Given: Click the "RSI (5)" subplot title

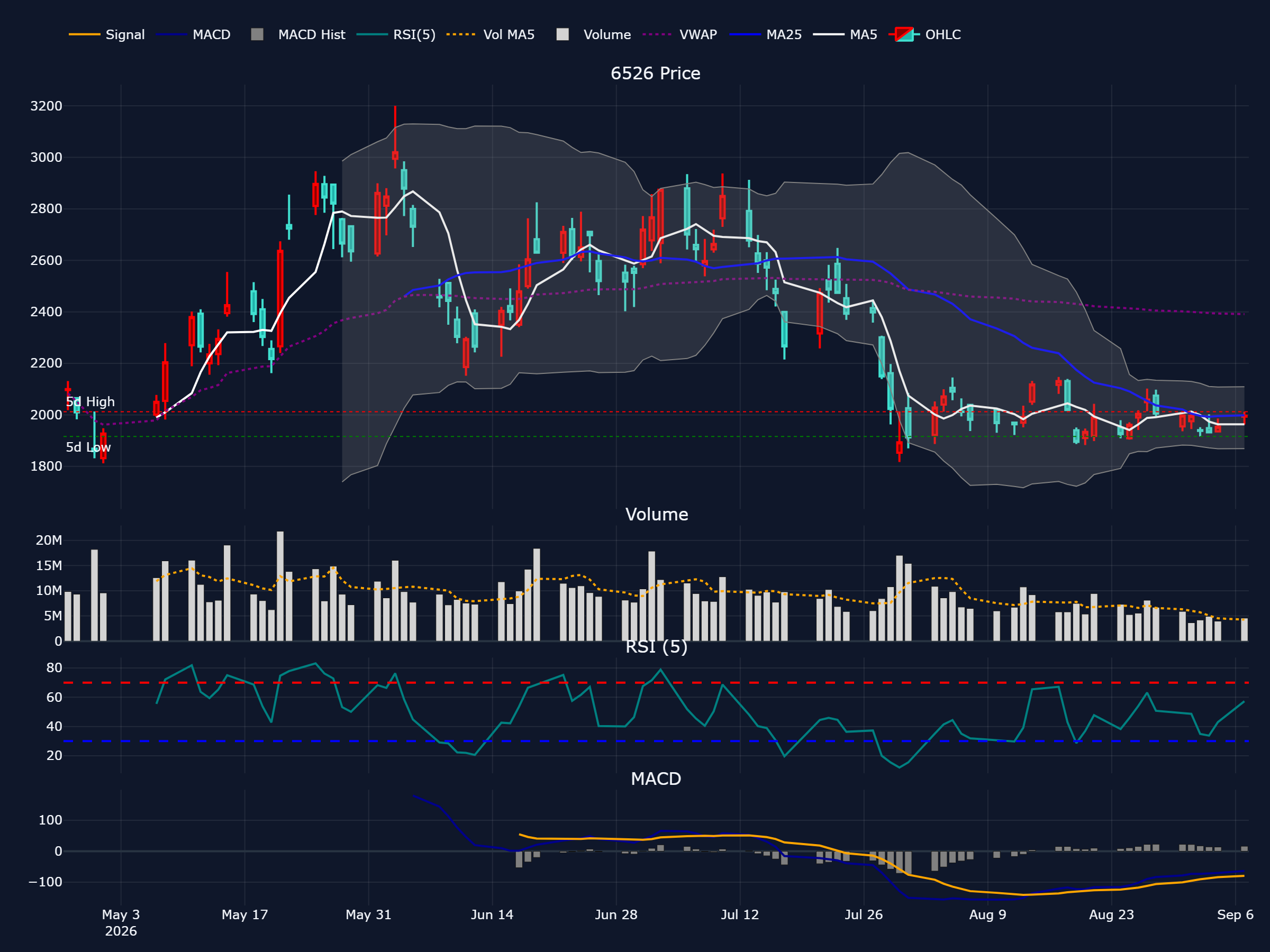Looking at the screenshot, I should click(656, 647).
